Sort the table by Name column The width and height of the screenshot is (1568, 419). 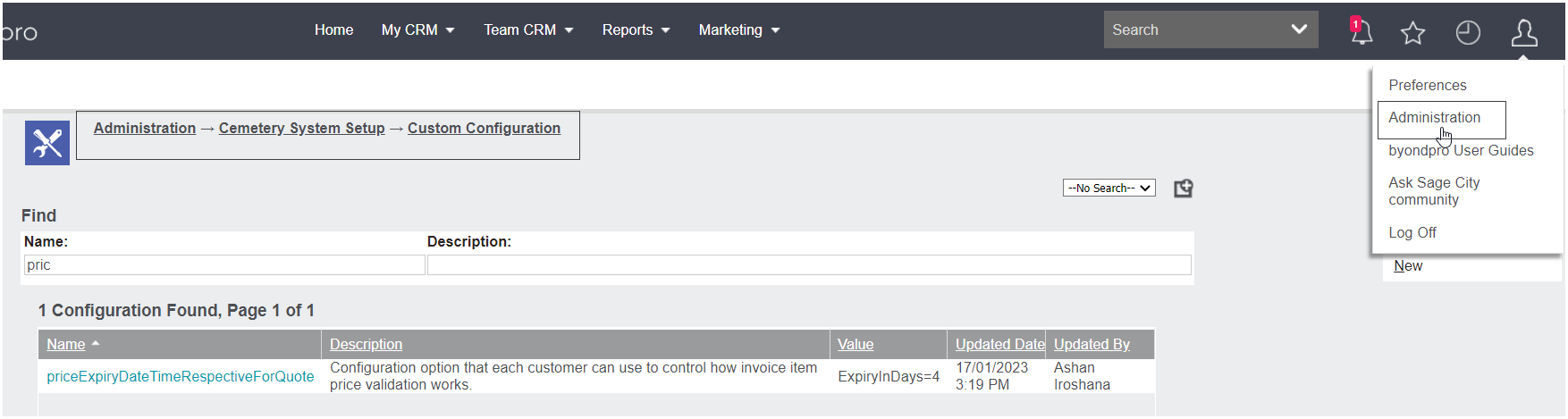tap(66, 344)
